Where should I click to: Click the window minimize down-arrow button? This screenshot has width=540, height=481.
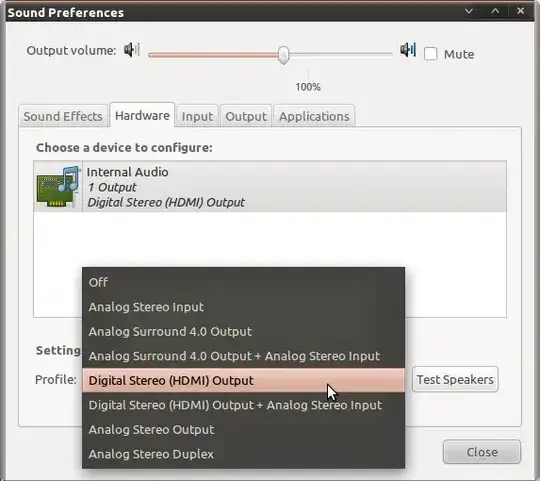click(x=469, y=11)
